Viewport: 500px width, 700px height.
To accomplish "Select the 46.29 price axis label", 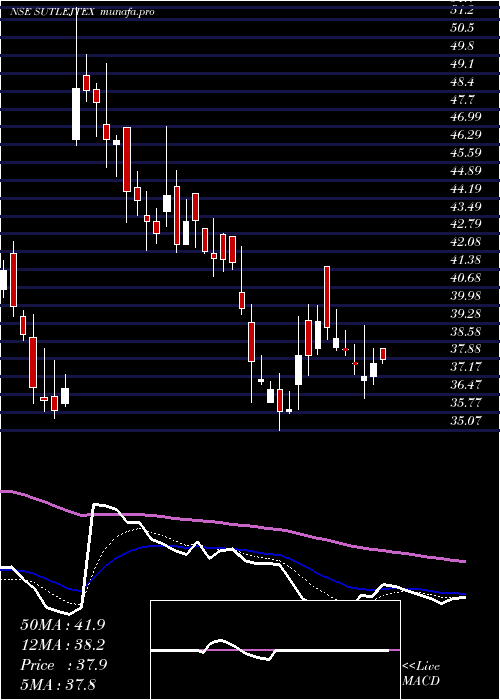I will 466,135.
